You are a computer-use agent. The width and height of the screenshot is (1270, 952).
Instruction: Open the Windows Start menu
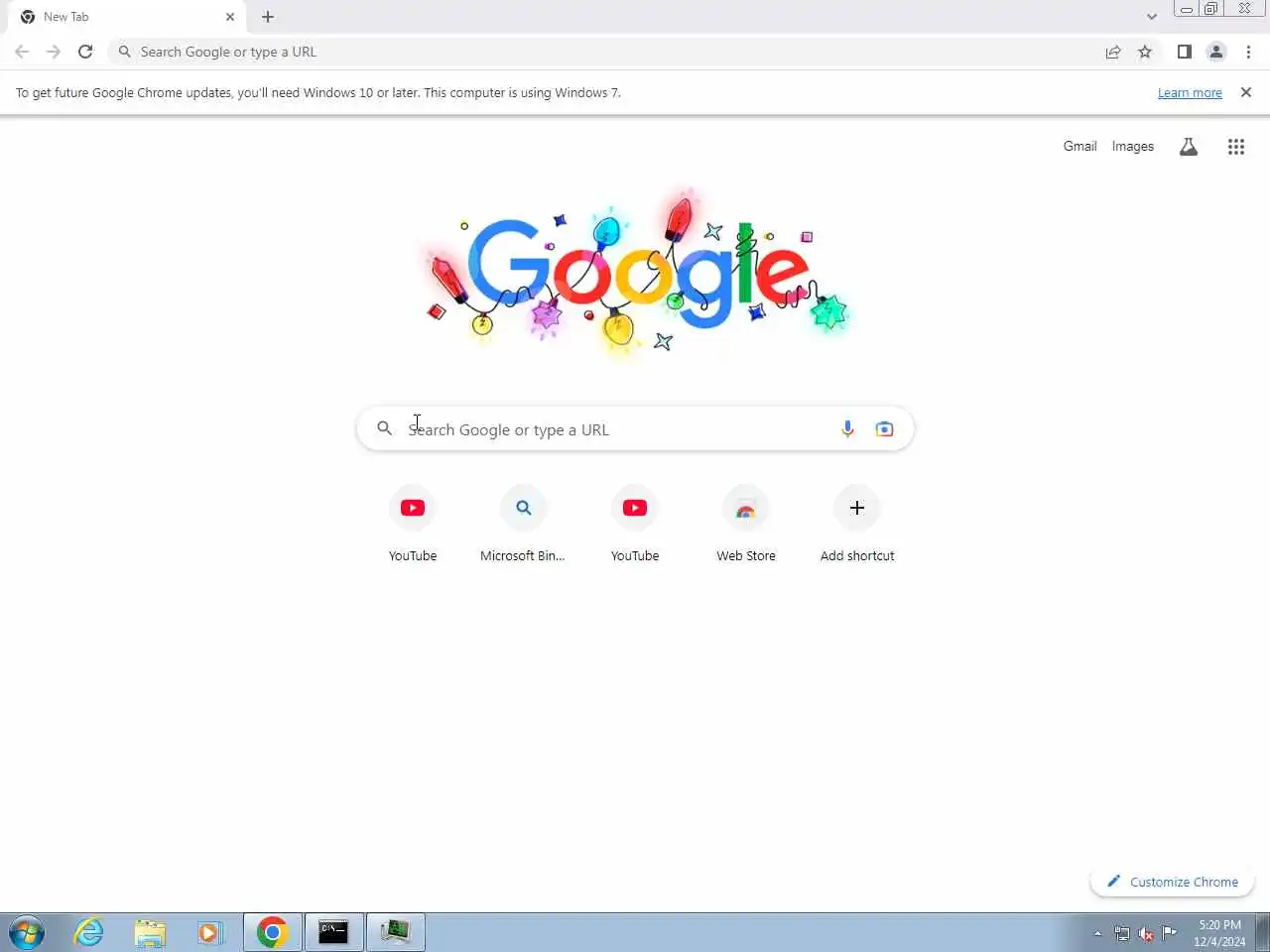[x=27, y=932]
